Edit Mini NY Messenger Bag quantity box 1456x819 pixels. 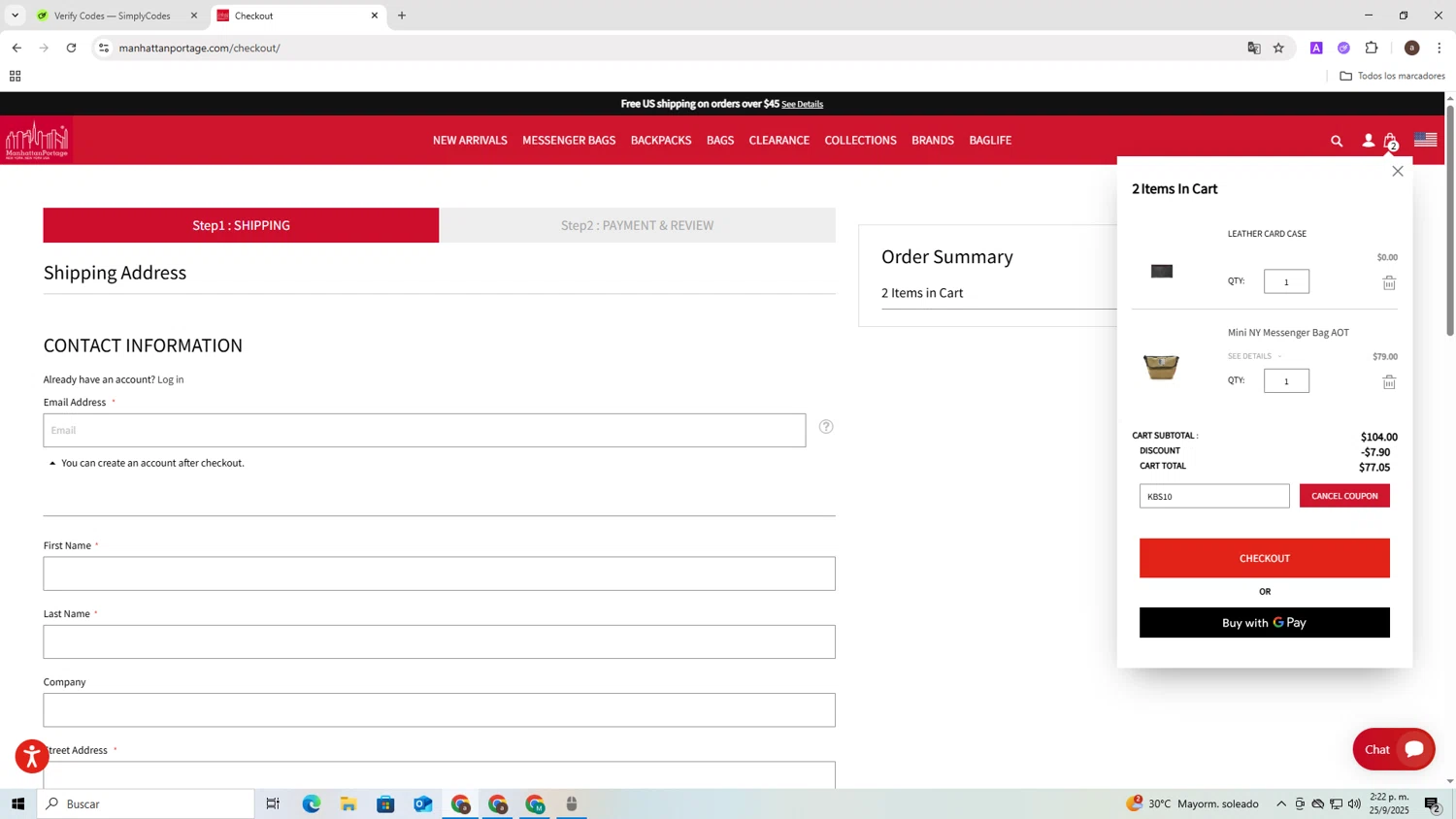[x=1286, y=380]
